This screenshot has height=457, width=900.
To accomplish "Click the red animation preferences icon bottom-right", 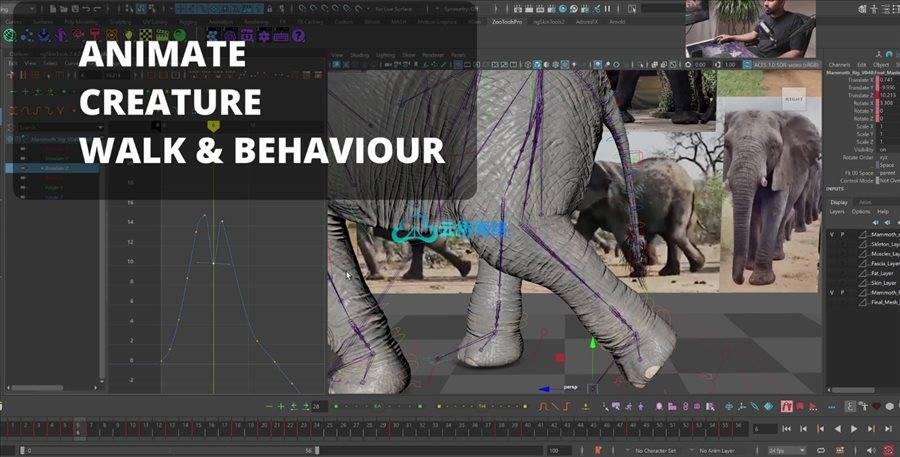I will pyautogui.click(x=889, y=451).
